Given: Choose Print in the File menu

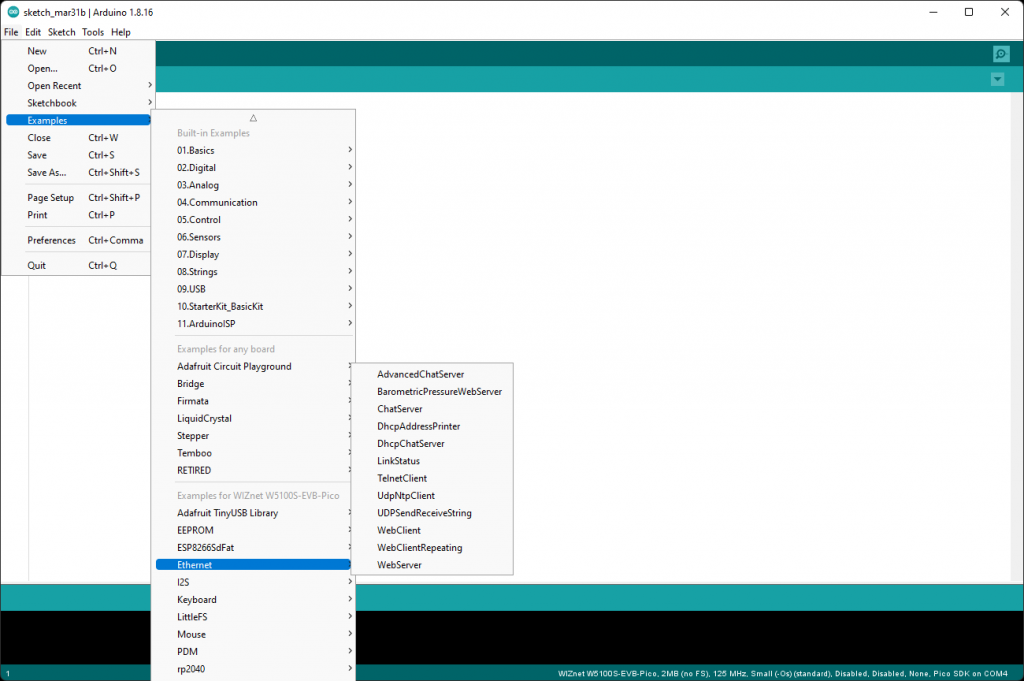Looking at the screenshot, I should [78, 215].
